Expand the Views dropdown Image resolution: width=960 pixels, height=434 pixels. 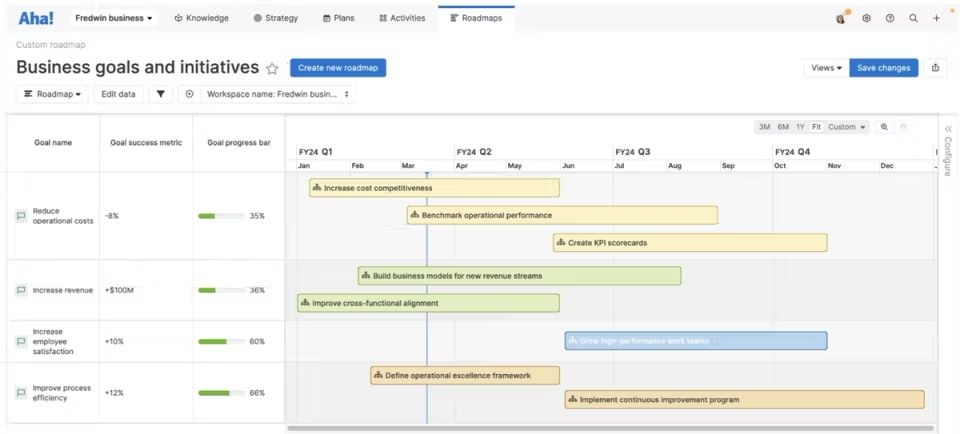(825, 68)
